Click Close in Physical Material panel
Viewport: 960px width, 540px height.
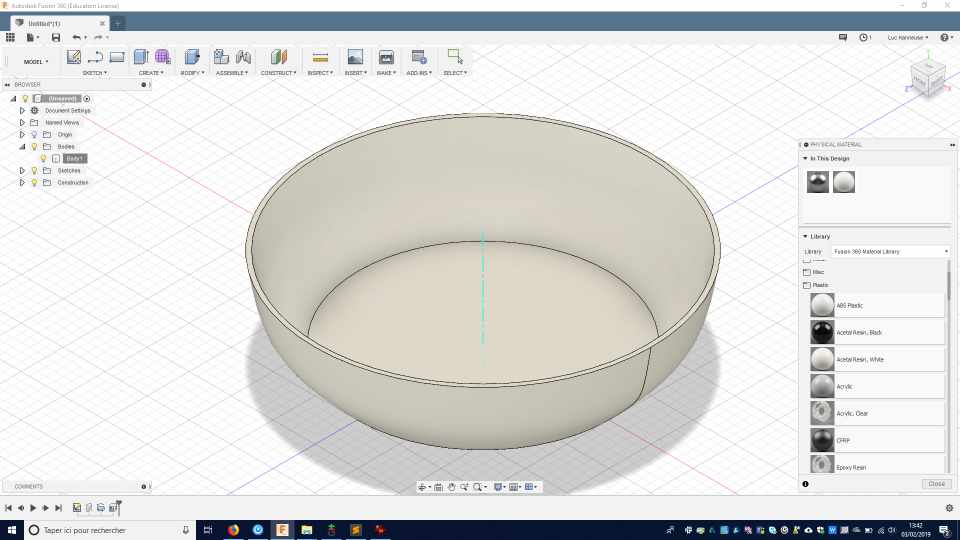[936, 484]
